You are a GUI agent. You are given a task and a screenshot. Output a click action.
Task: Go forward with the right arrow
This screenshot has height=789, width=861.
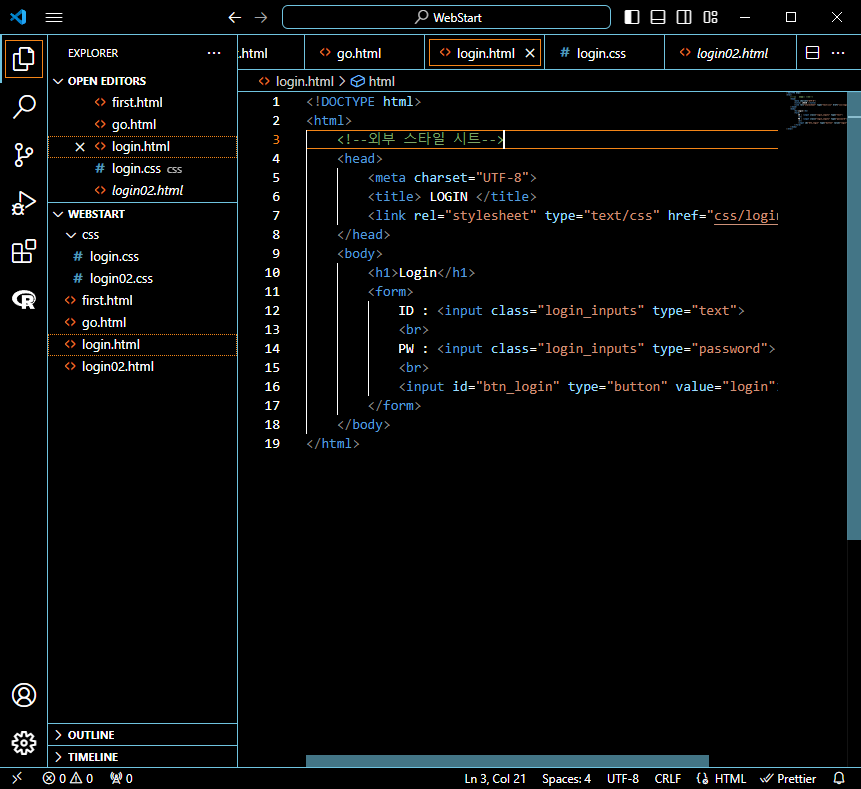pyautogui.click(x=261, y=18)
